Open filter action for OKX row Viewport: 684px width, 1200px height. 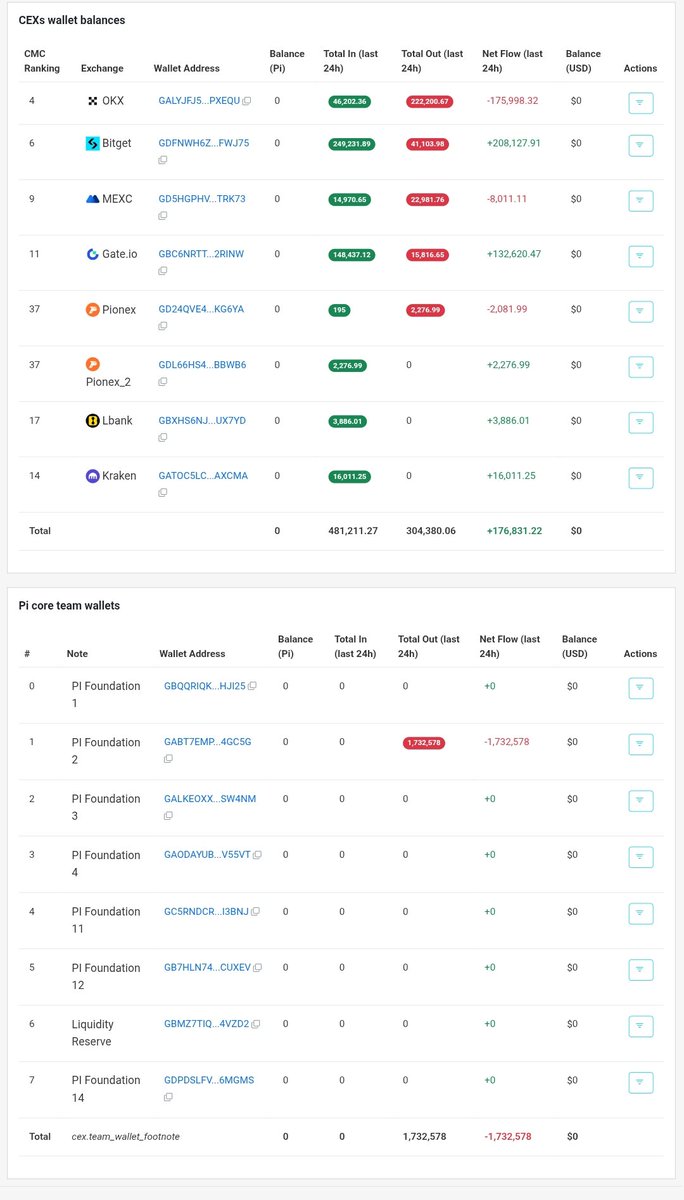tap(640, 102)
